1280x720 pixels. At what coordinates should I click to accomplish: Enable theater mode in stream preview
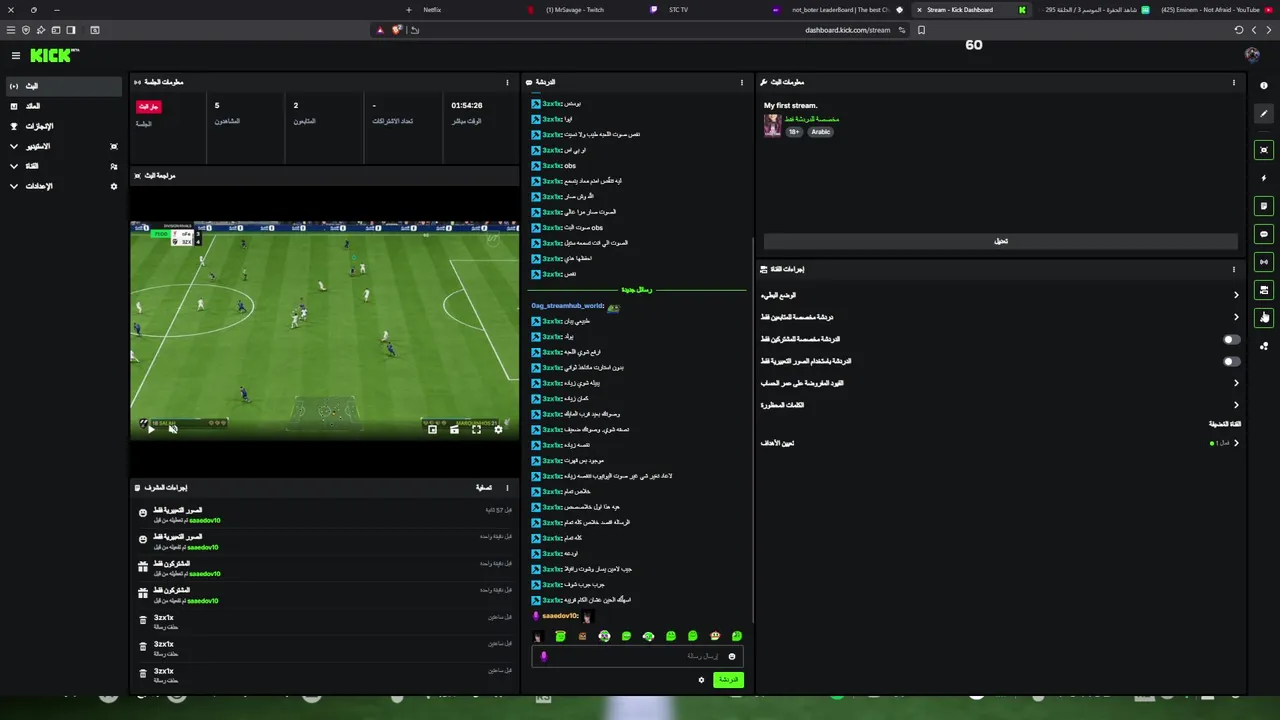pyautogui.click(x=454, y=429)
